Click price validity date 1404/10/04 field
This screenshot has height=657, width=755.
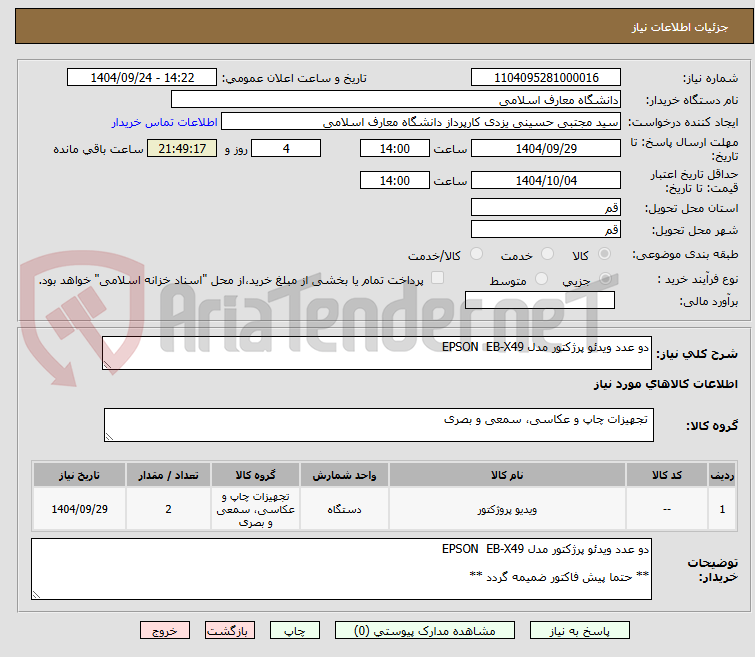[x=546, y=180]
